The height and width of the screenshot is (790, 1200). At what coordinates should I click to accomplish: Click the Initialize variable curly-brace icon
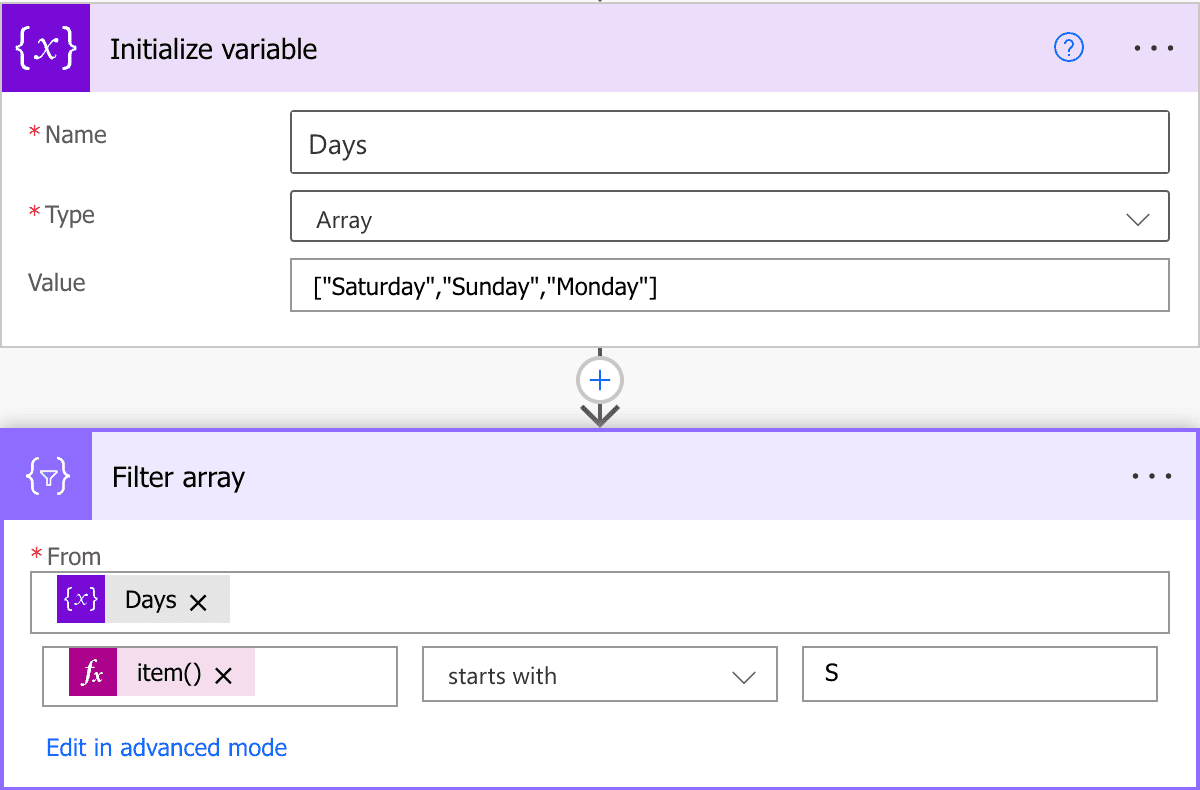pyautogui.click(x=45, y=48)
